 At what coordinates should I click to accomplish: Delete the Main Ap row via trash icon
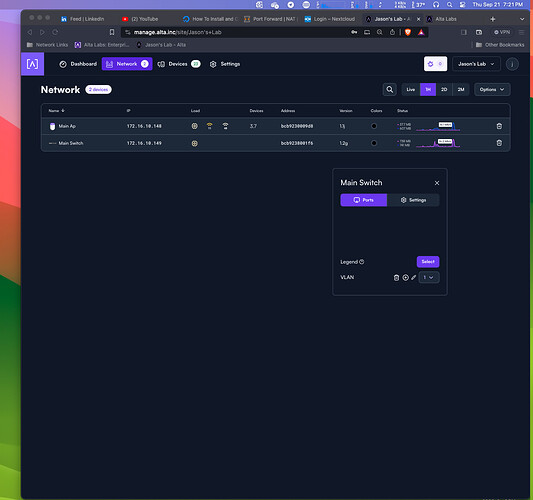[499, 126]
